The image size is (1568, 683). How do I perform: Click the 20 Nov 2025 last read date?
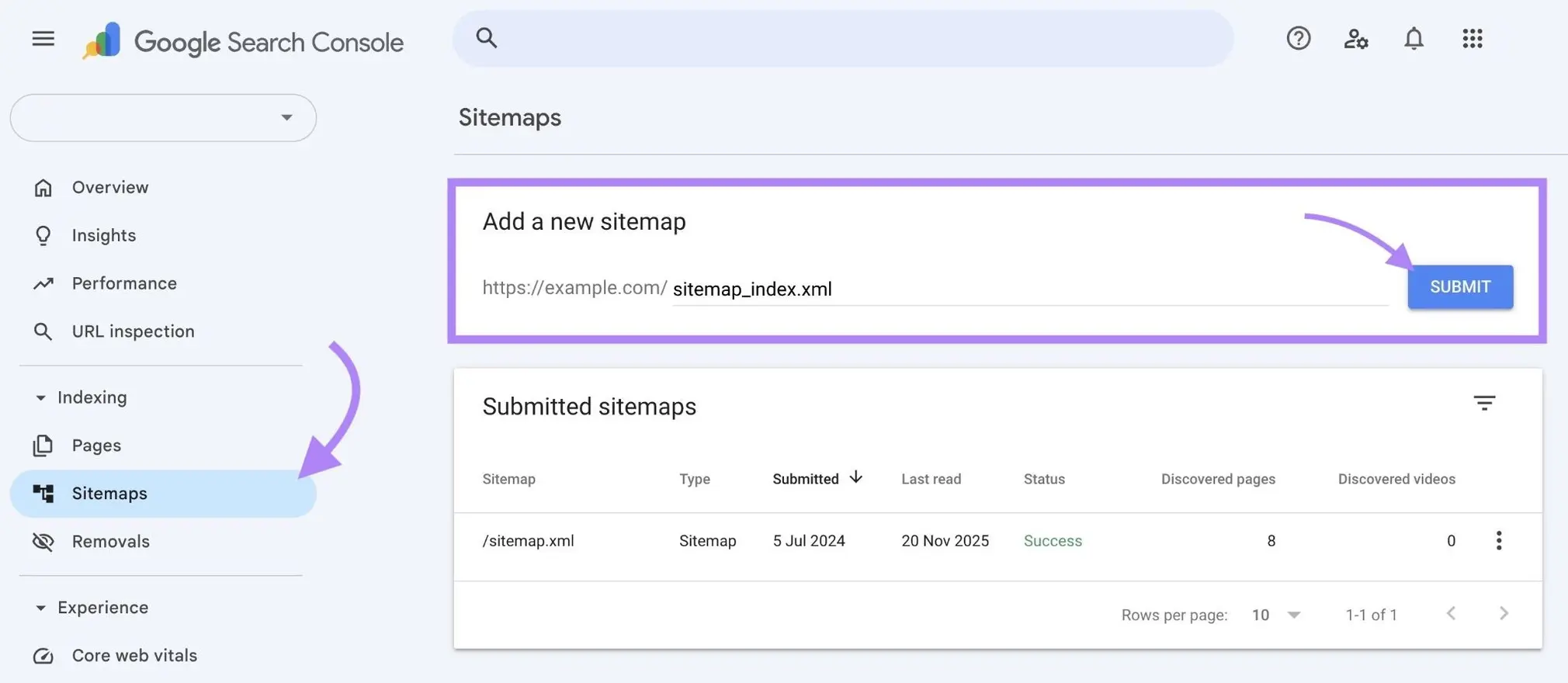pyautogui.click(x=945, y=541)
